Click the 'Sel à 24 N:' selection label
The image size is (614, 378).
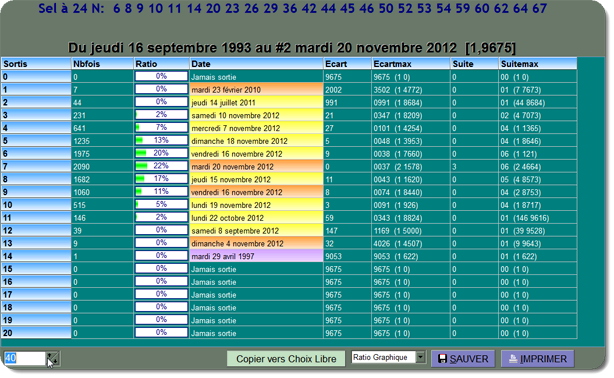pyautogui.click(x=71, y=8)
